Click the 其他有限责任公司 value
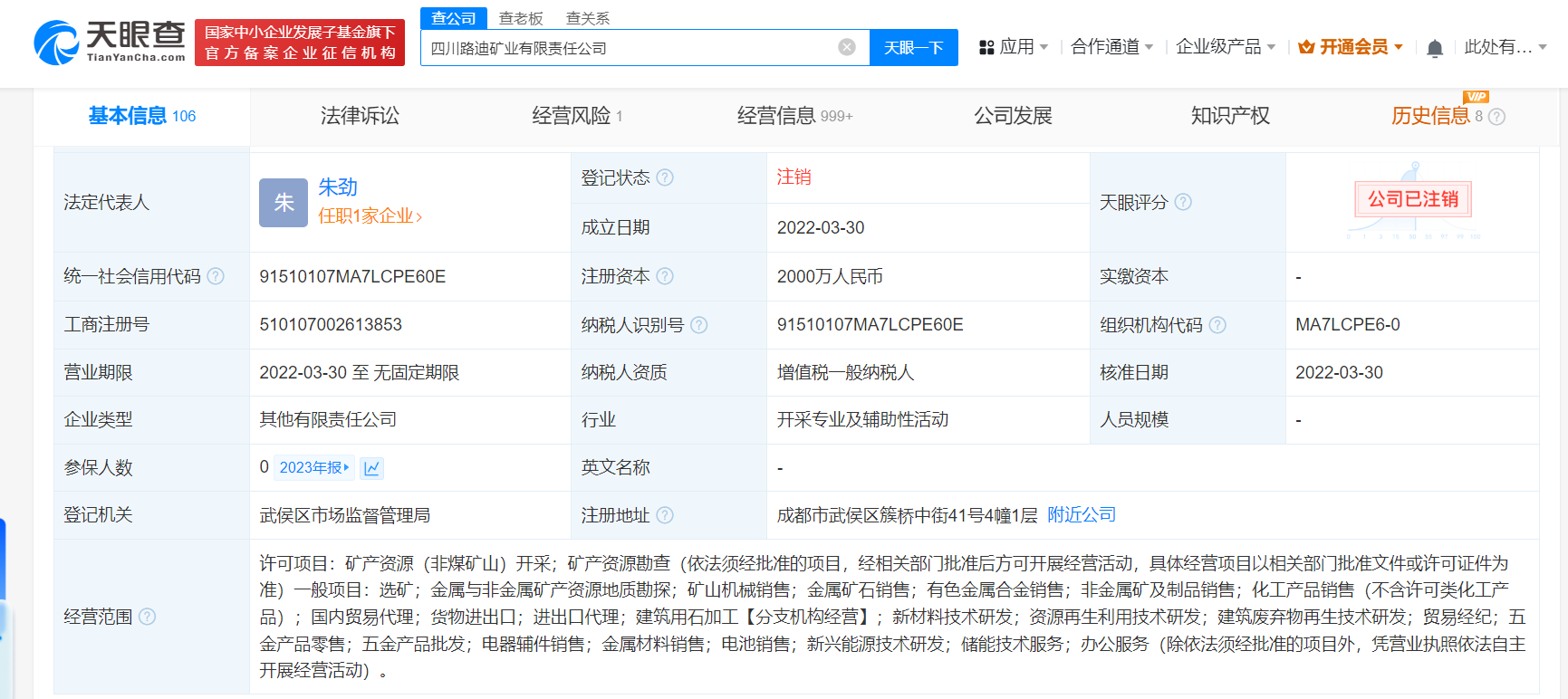1568x699 pixels. [x=328, y=419]
